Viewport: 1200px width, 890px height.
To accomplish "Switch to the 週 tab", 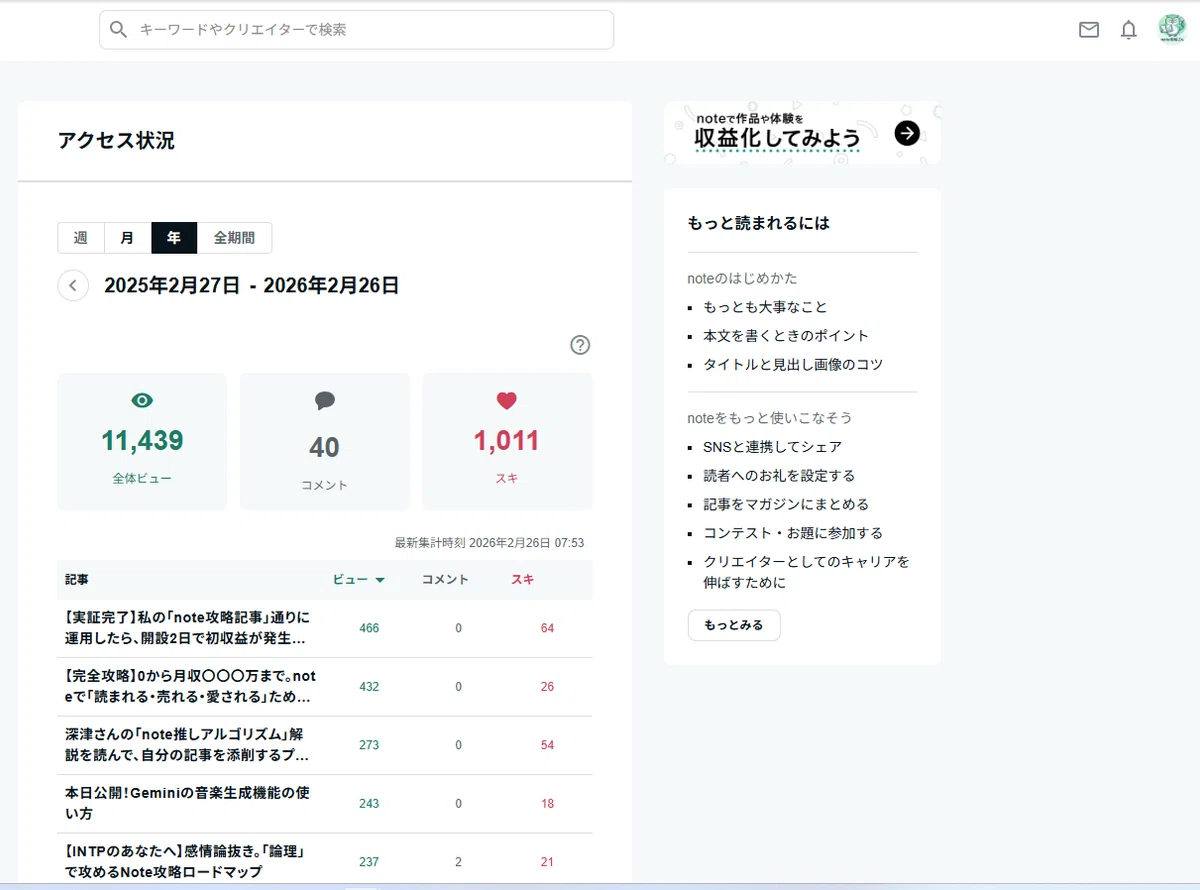I will click(81, 238).
